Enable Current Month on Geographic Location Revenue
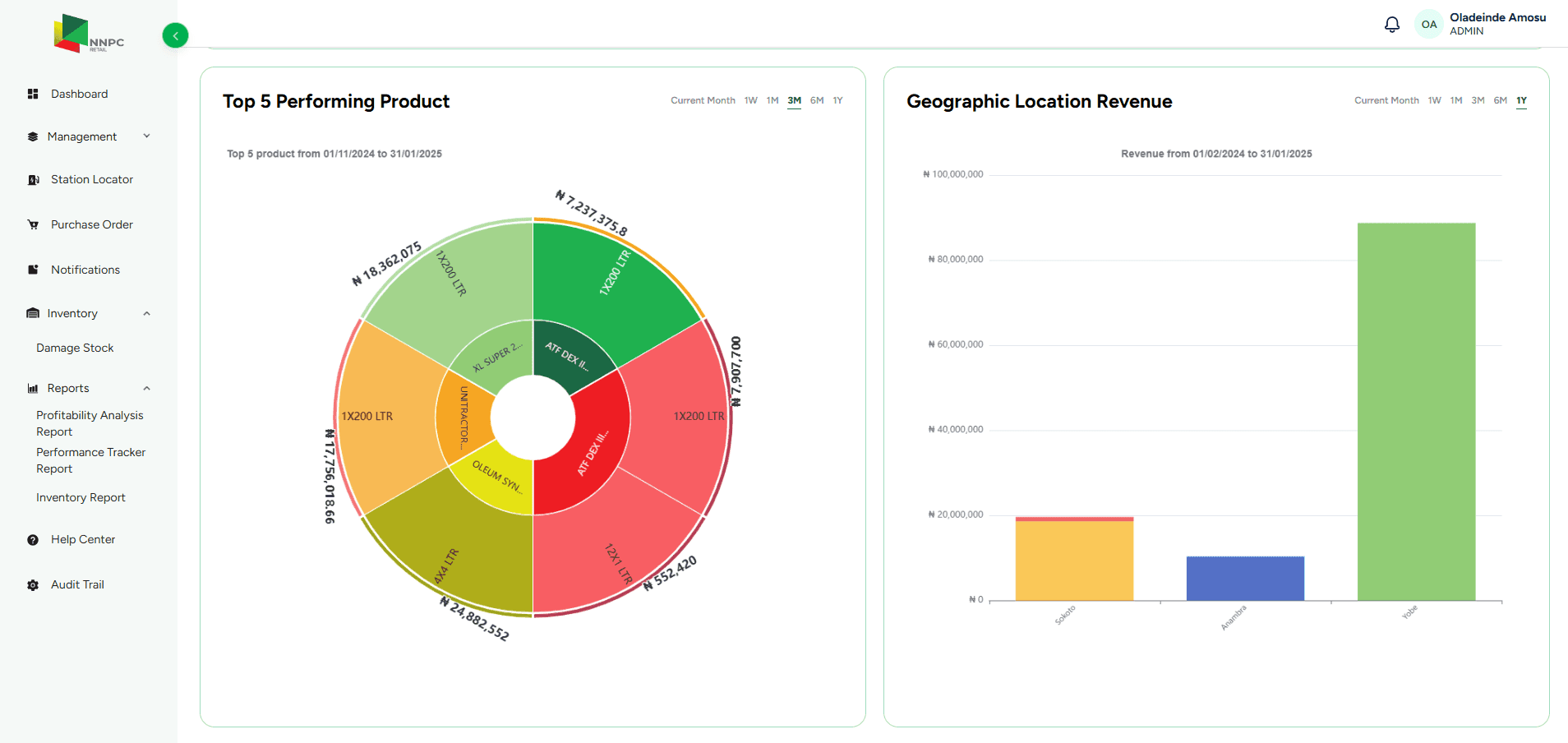 [1386, 100]
